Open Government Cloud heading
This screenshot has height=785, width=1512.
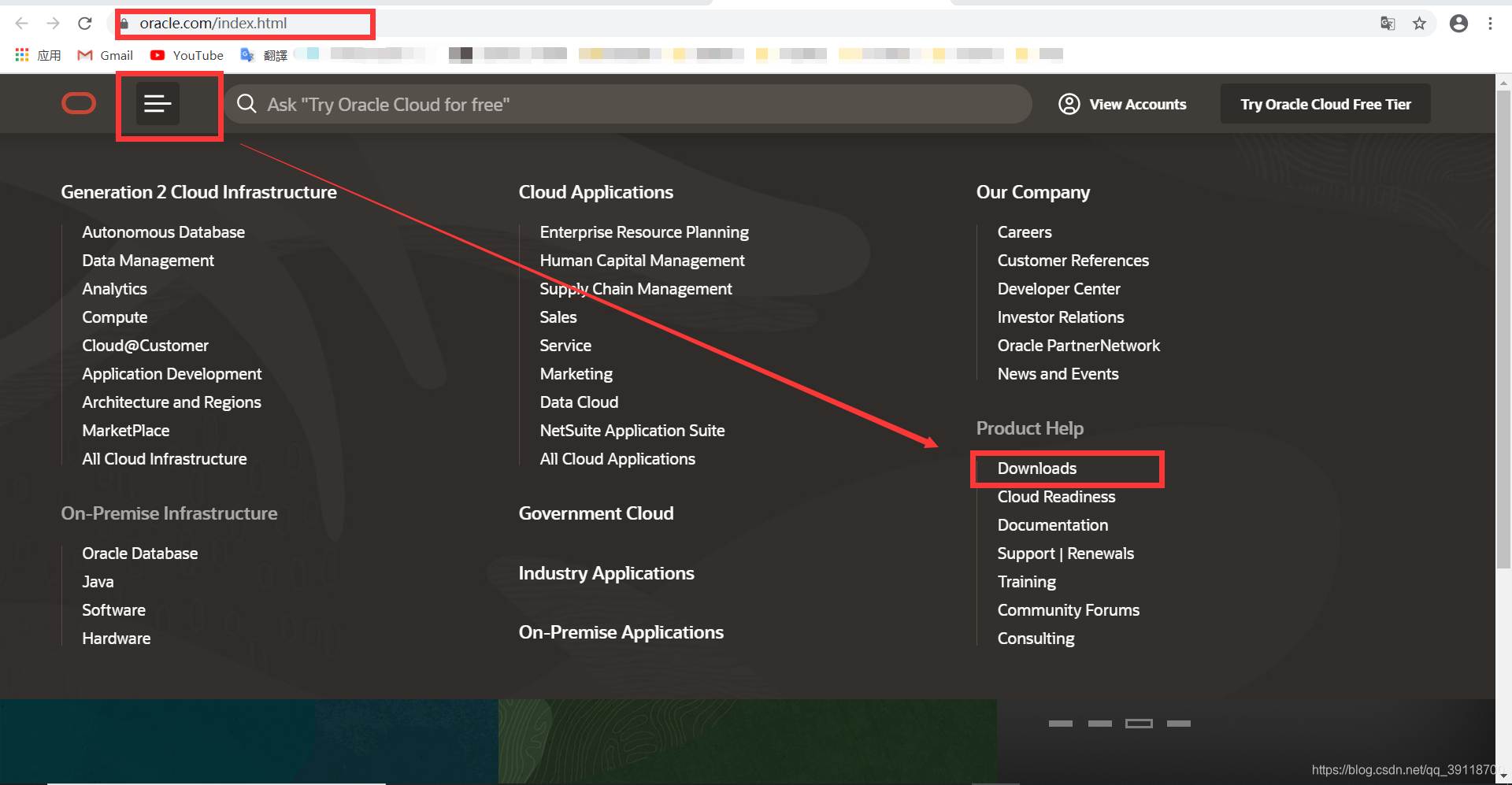(x=595, y=513)
